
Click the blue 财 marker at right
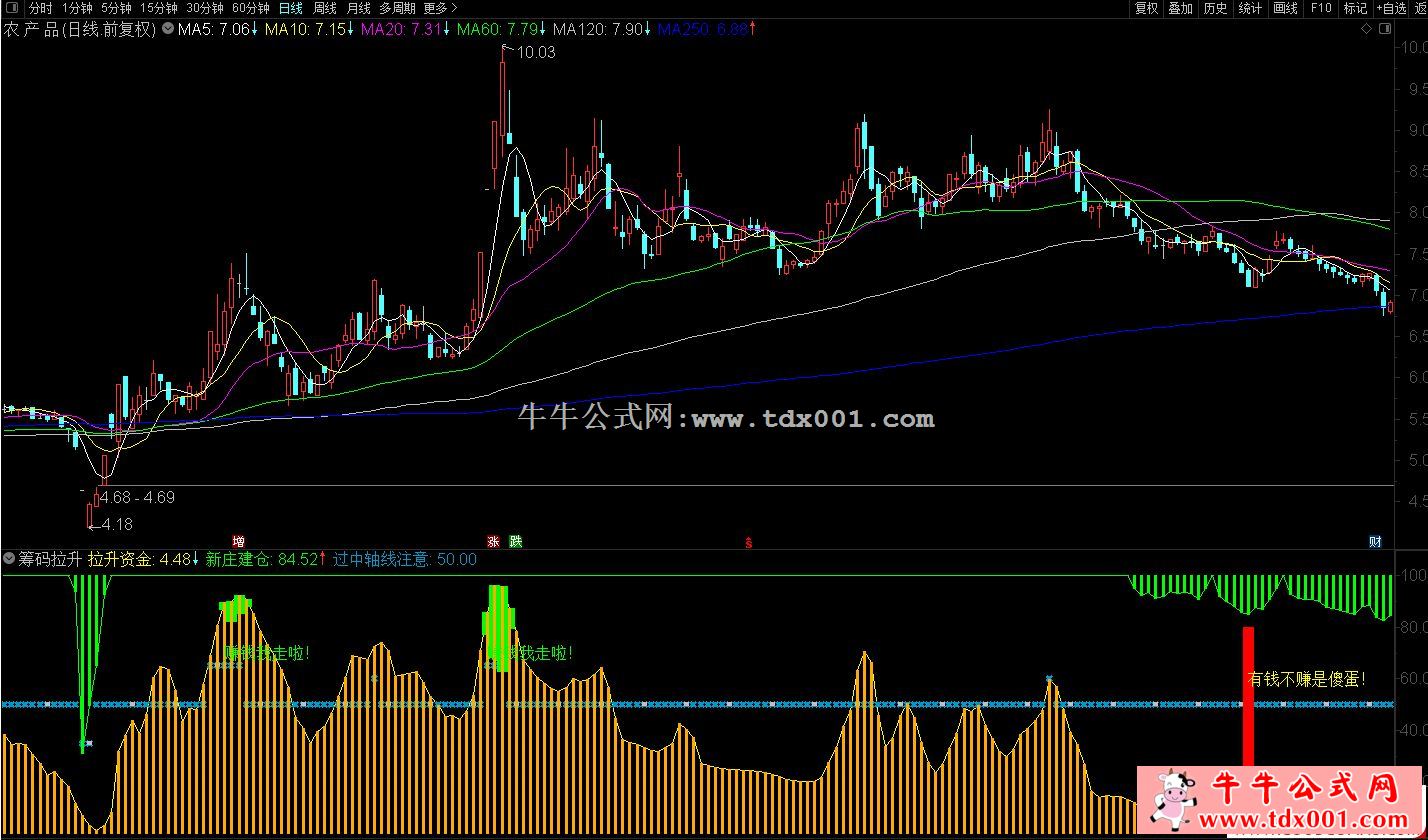coord(1375,541)
